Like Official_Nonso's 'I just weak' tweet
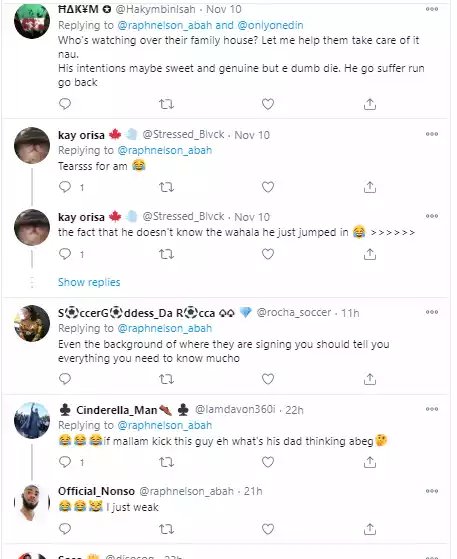The image size is (457, 559). point(268,529)
